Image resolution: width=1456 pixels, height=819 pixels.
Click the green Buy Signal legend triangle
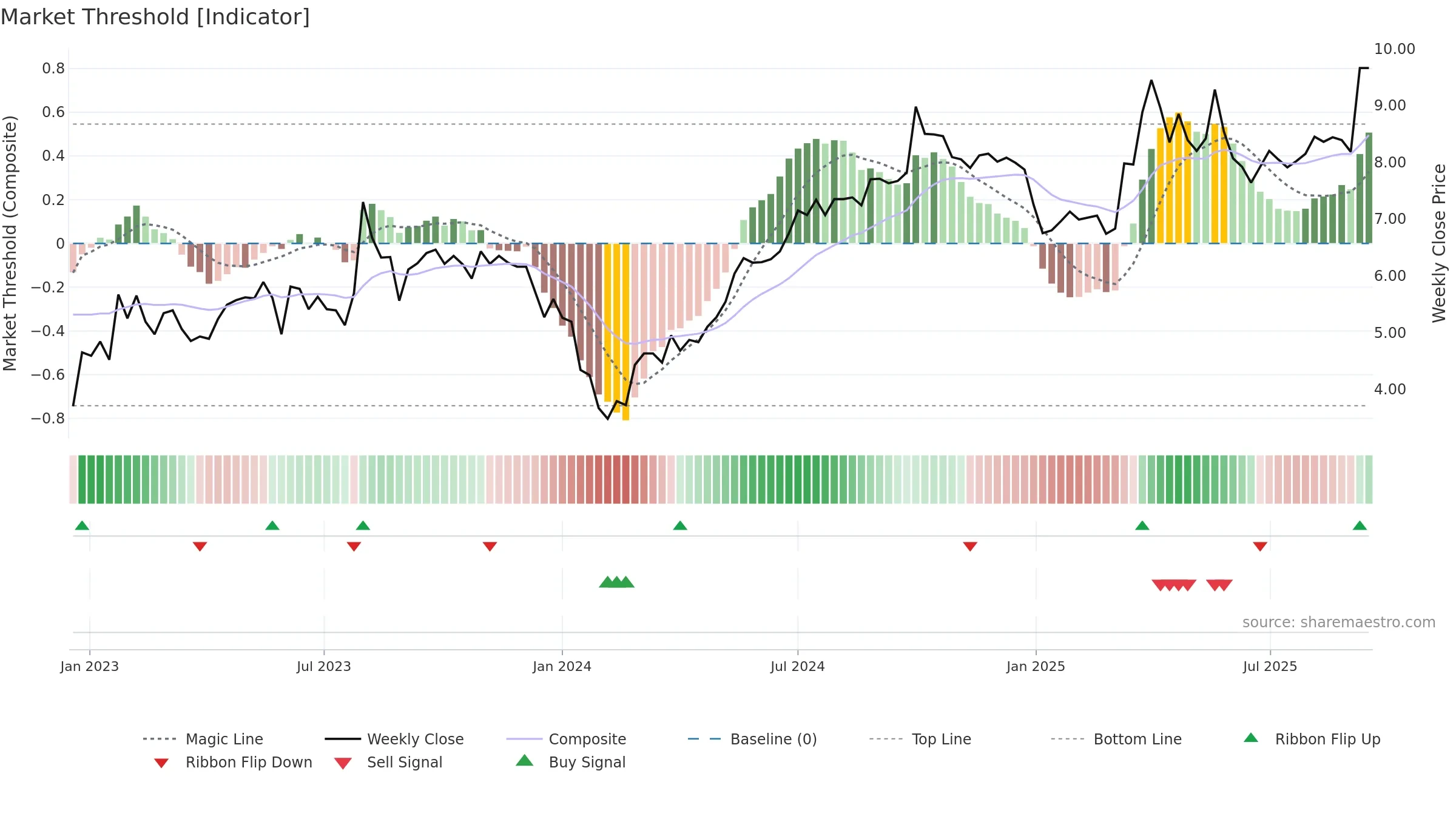pos(525,760)
